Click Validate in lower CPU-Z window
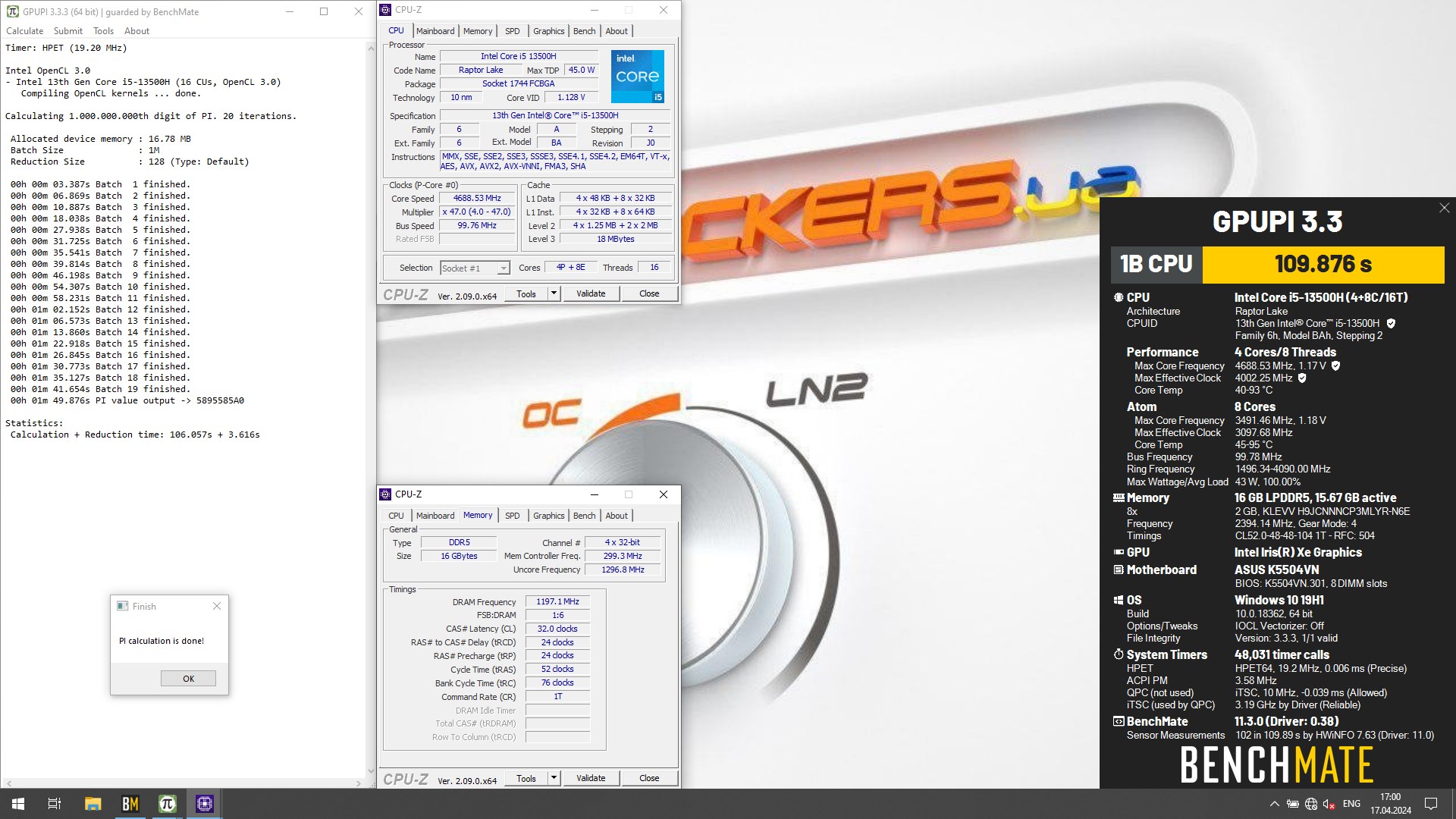1456x819 pixels. click(x=591, y=779)
